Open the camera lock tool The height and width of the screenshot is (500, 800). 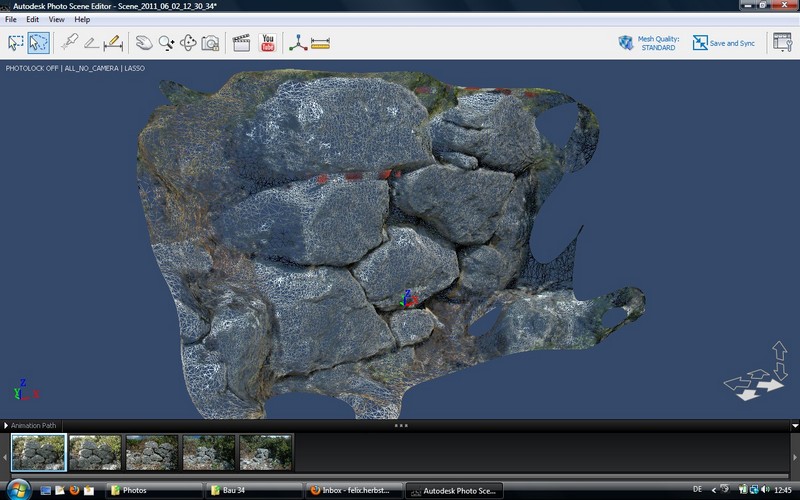point(210,43)
